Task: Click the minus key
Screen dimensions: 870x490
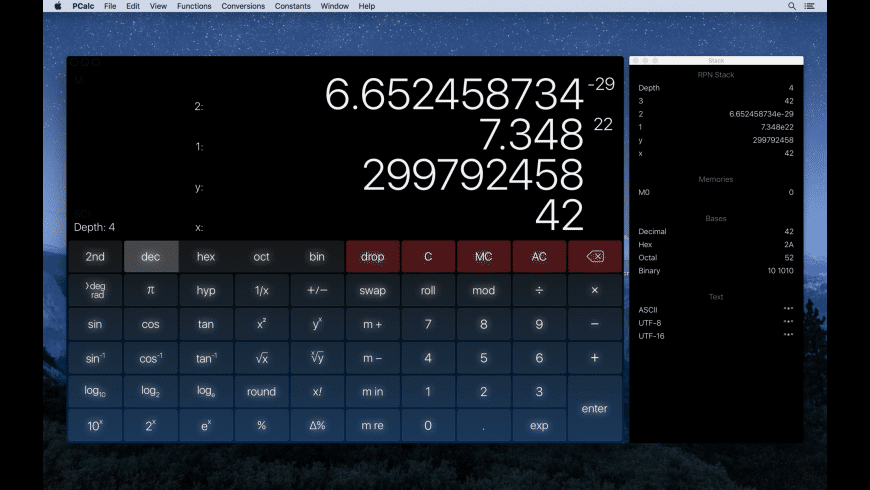Action: [595, 324]
